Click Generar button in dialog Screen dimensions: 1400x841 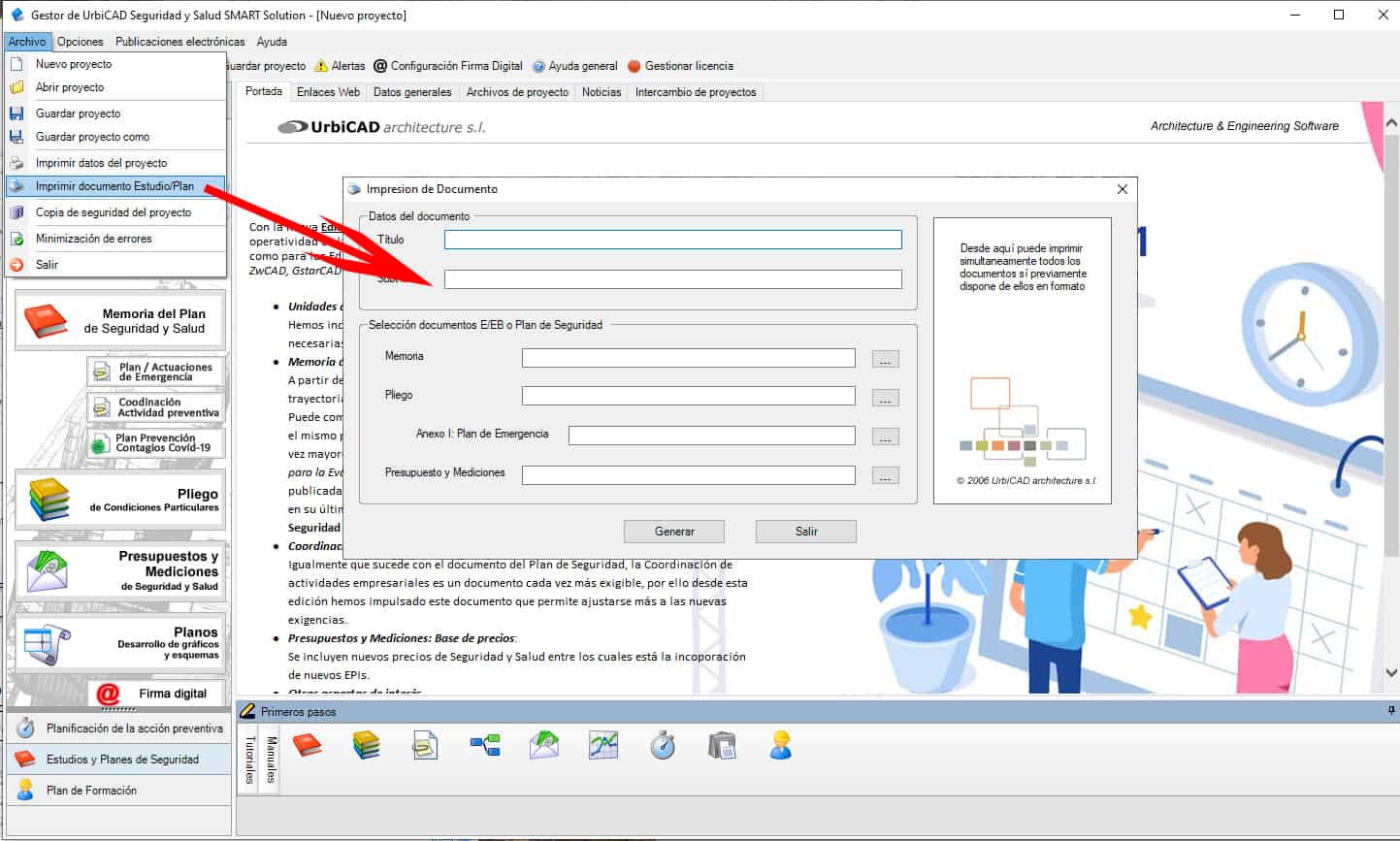(x=674, y=532)
